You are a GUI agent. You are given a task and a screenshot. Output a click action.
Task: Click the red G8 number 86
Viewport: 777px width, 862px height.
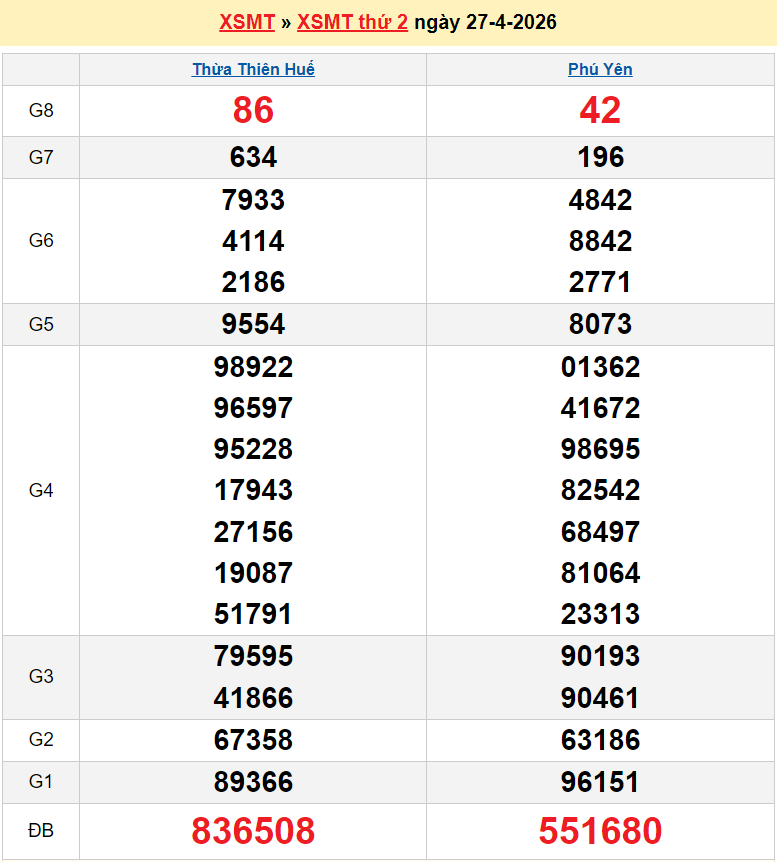coord(253,111)
